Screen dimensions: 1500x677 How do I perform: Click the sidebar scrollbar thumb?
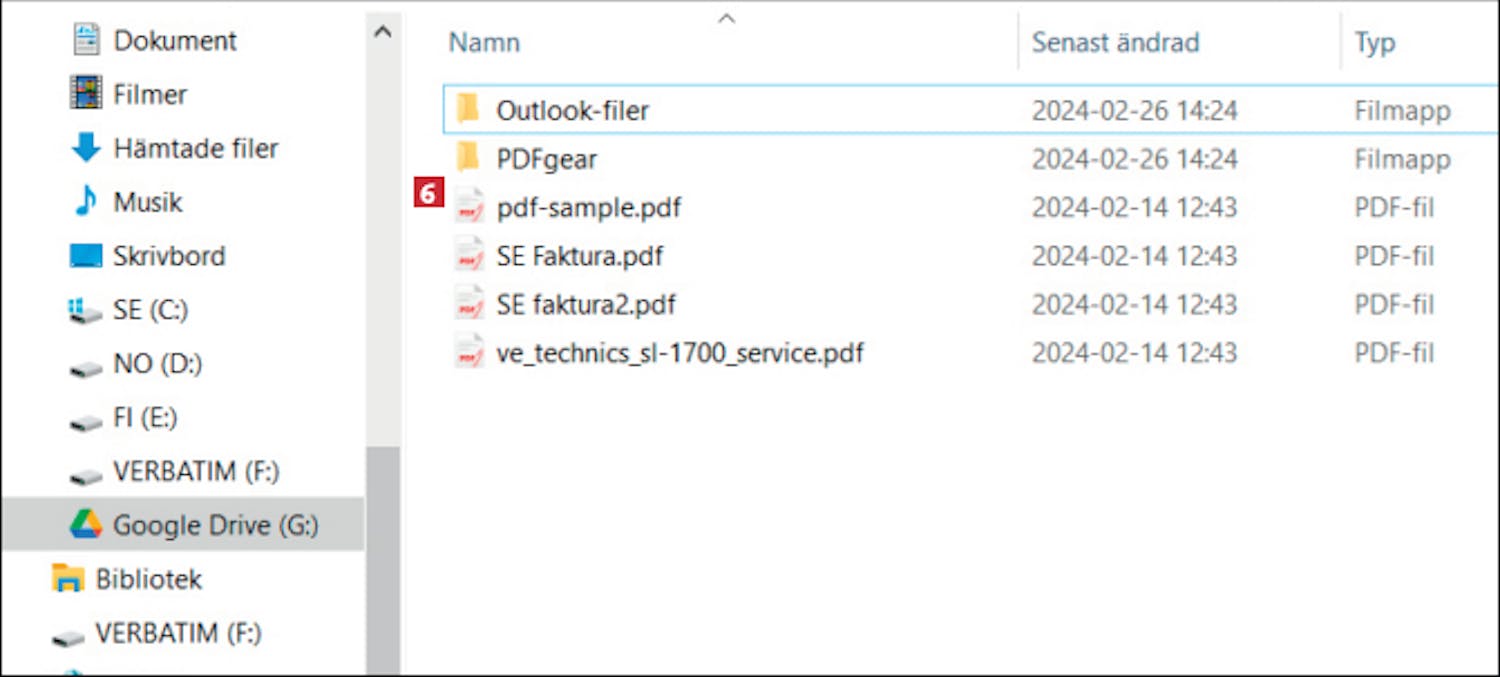coord(382,560)
